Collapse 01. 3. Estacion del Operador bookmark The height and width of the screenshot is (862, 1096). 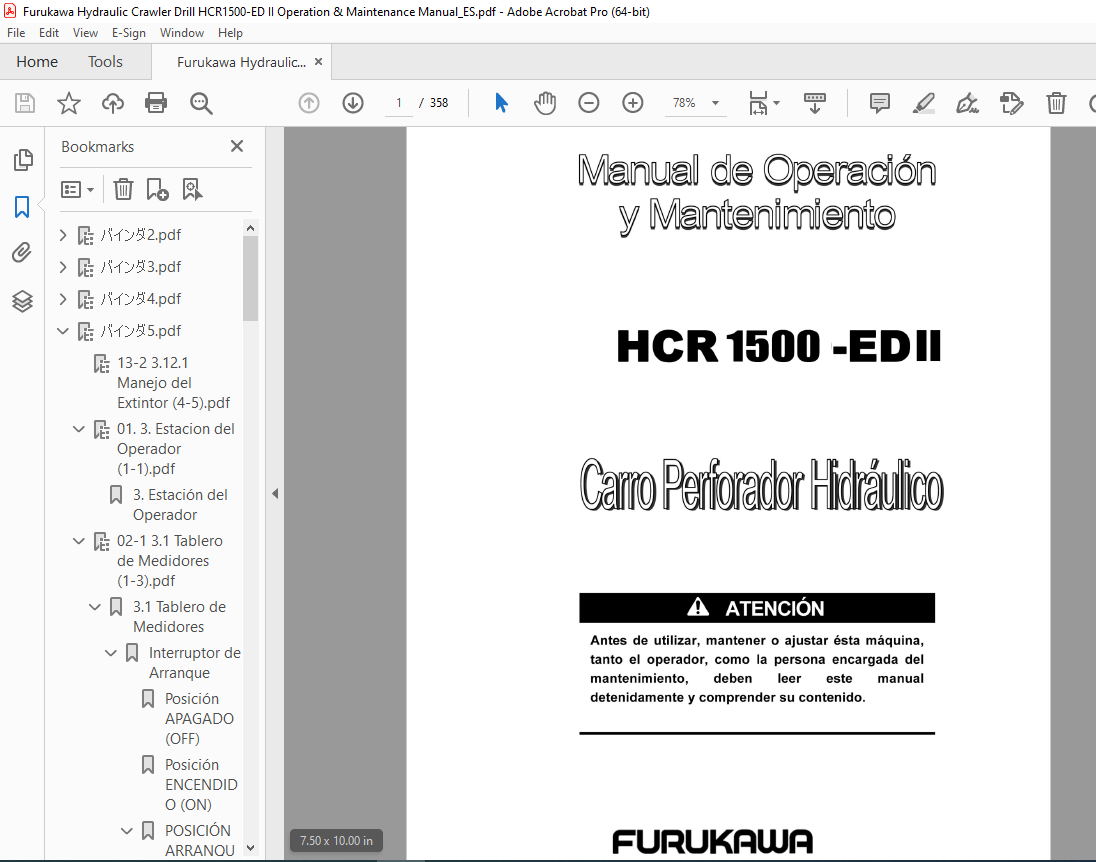coord(79,429)
